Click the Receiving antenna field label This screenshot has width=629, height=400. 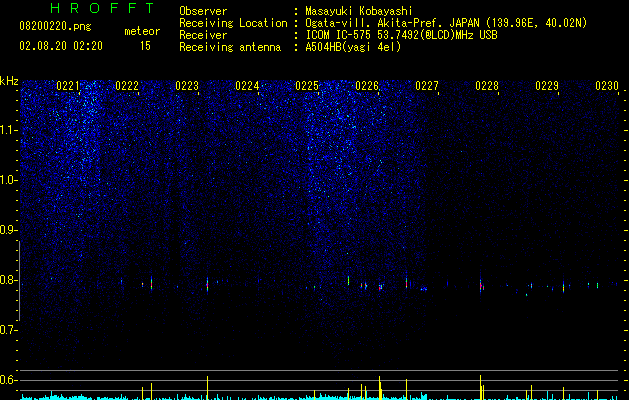230,47
